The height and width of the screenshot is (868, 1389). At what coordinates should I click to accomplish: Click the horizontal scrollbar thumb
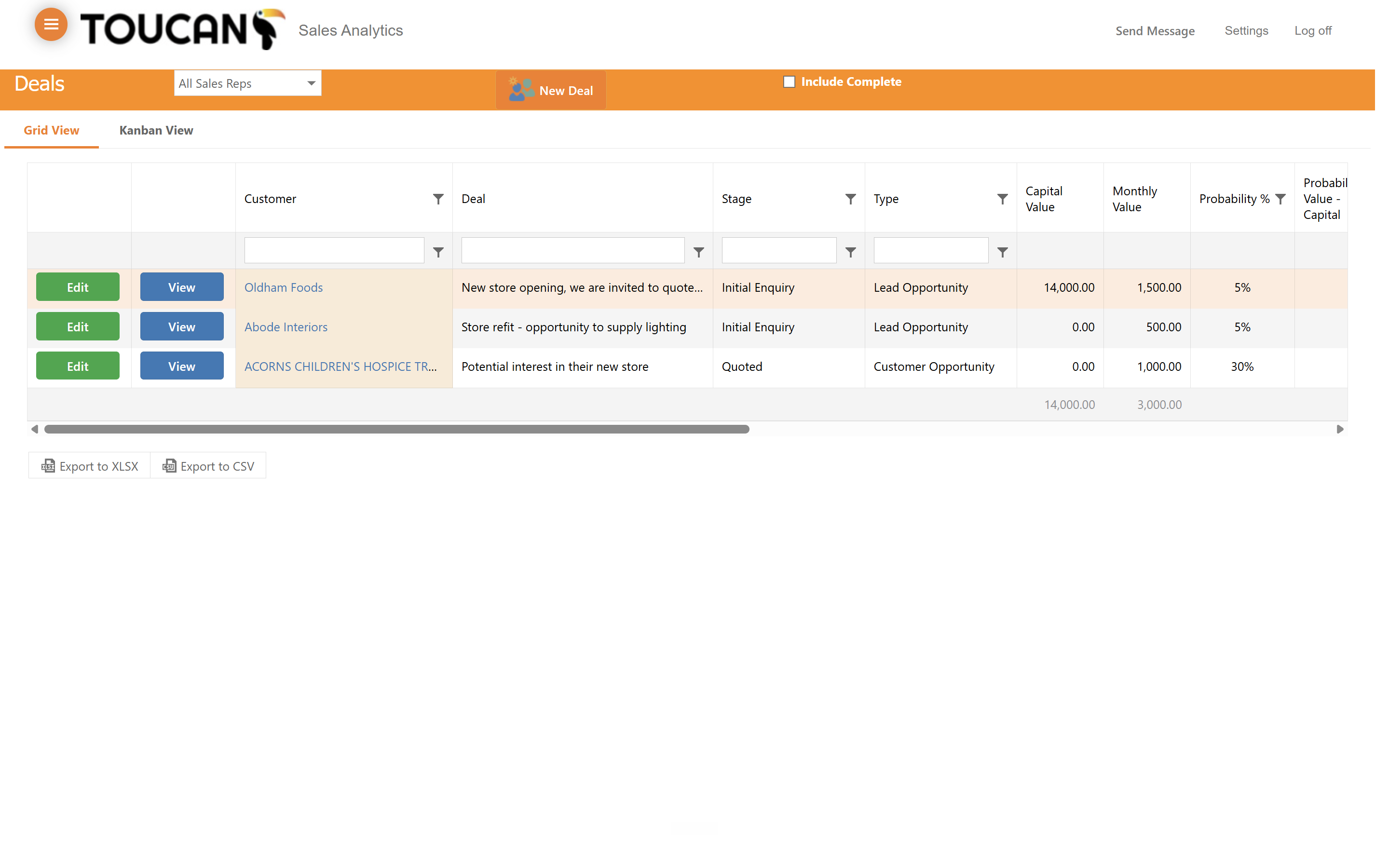pos(396,429)
